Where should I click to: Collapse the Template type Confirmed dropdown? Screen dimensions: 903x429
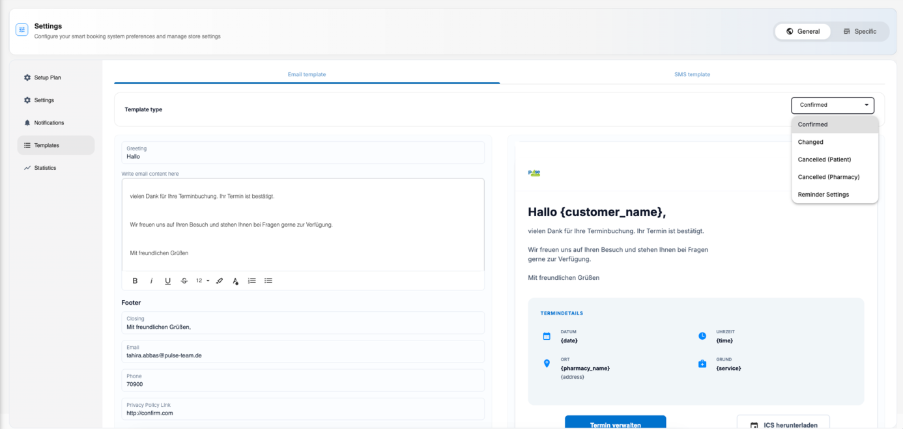(x=833, y=105)
